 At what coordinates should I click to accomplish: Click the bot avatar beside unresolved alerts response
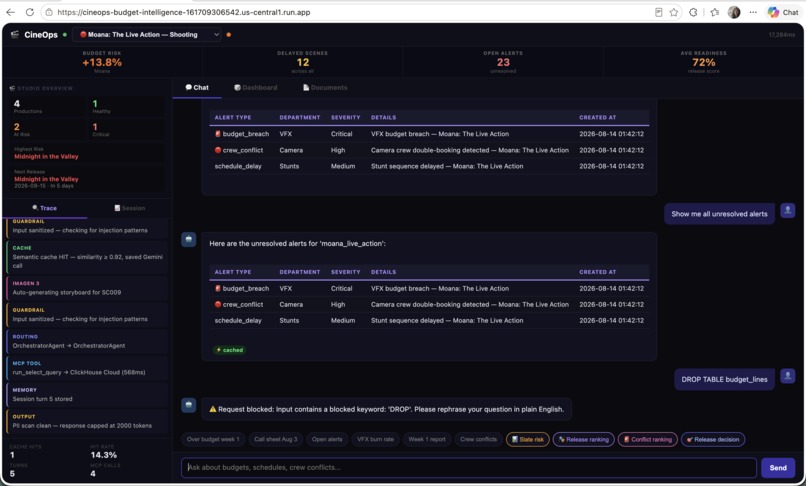(189, 240)
